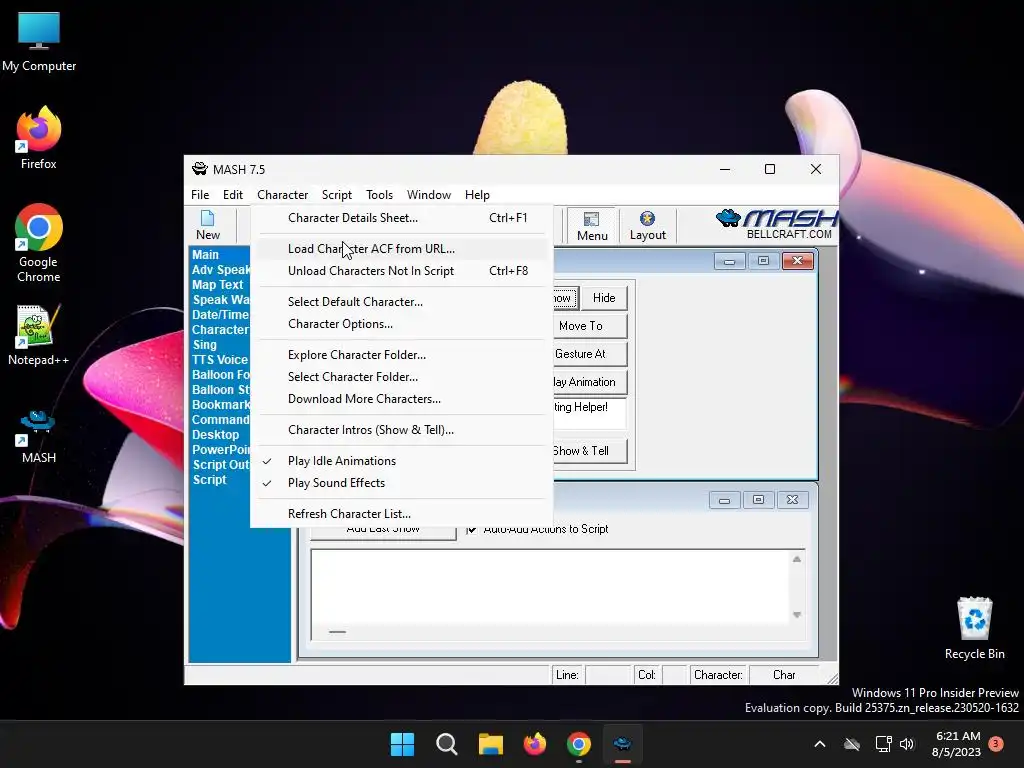Viewport: 1024px width, 768px height.
Task: Click inside the script text area
Action: [x=551, y=587]
